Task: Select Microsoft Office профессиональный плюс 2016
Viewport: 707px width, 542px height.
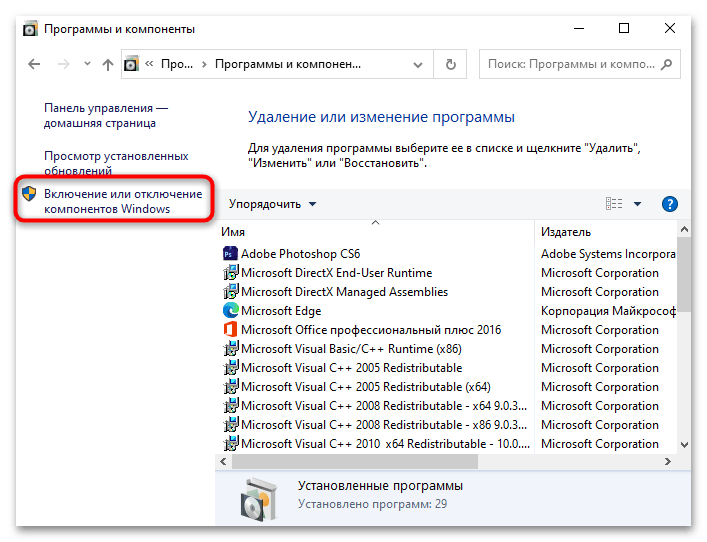Action: tap(371, 330)
